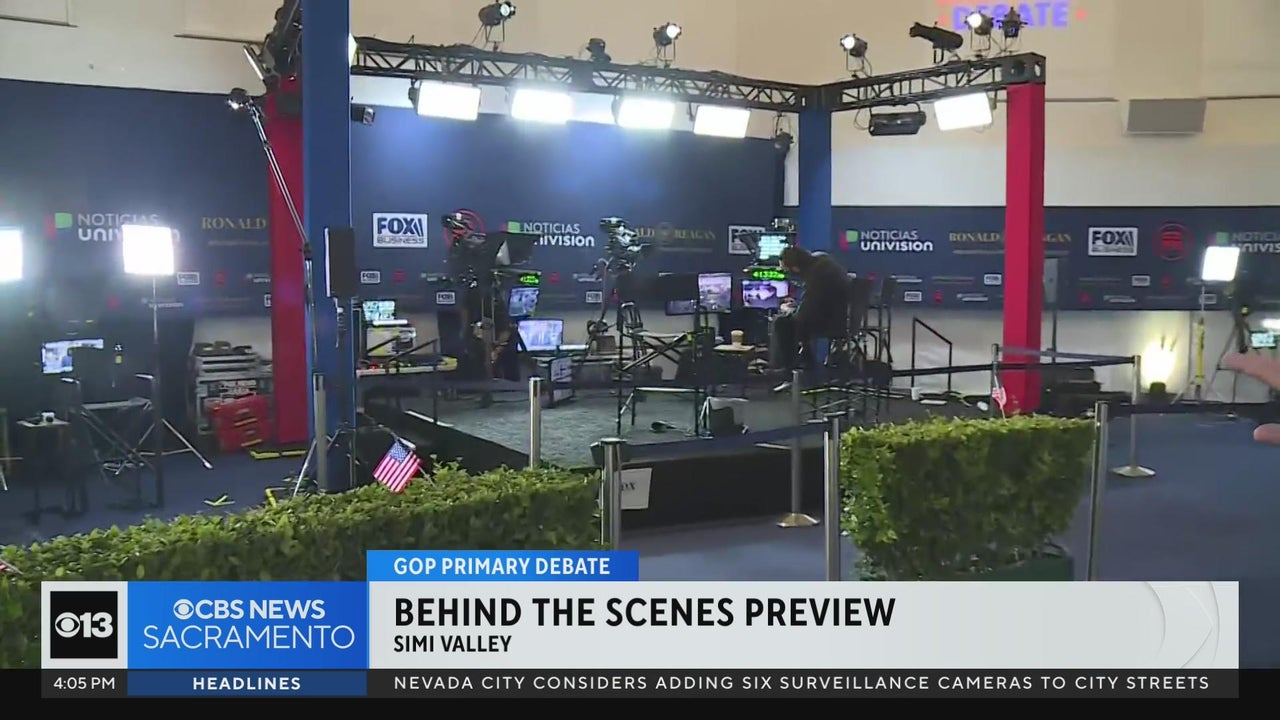Image resolution: width=1280 pixels, height=720 pixels.
Task: Click the CBS News Sacramento logo
Action: click(x=248, y=624)
